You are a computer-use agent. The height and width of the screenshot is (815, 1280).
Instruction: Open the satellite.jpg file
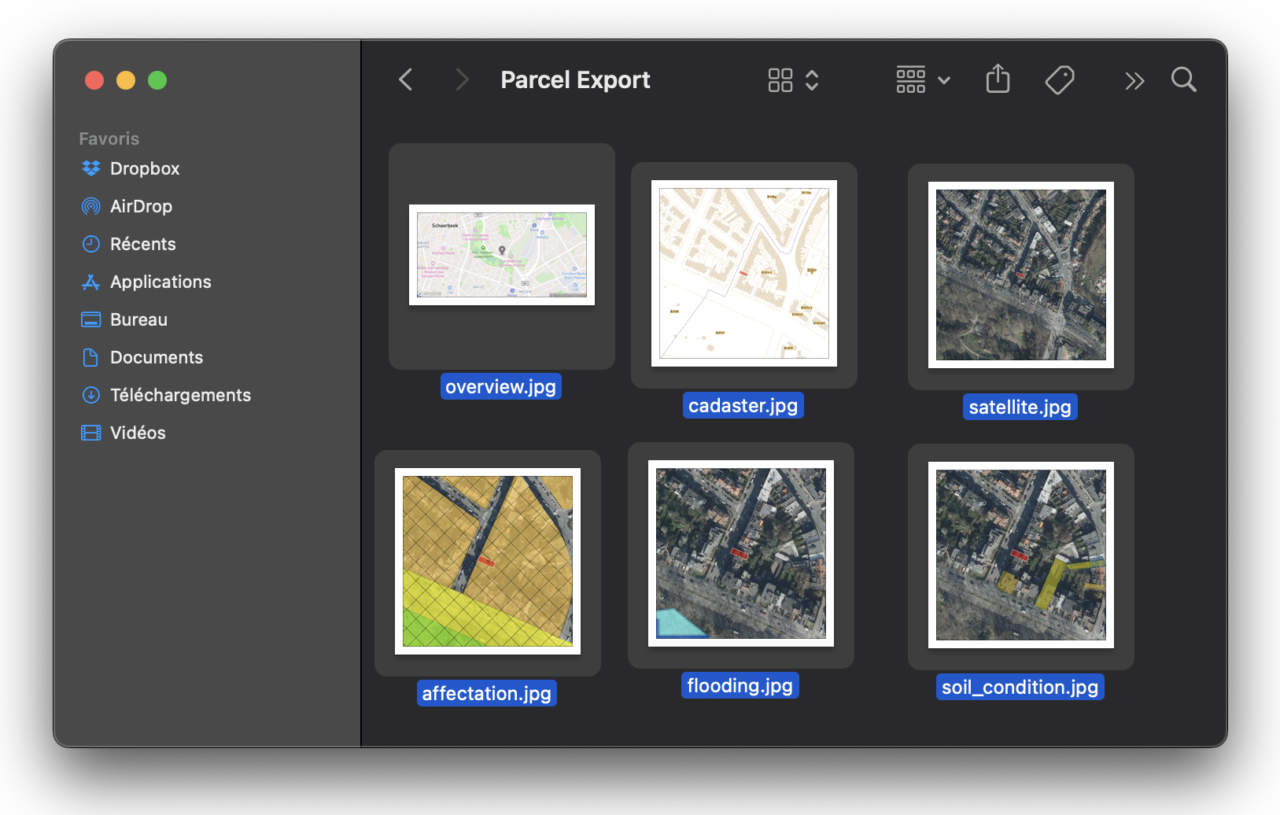point(1020,275)
